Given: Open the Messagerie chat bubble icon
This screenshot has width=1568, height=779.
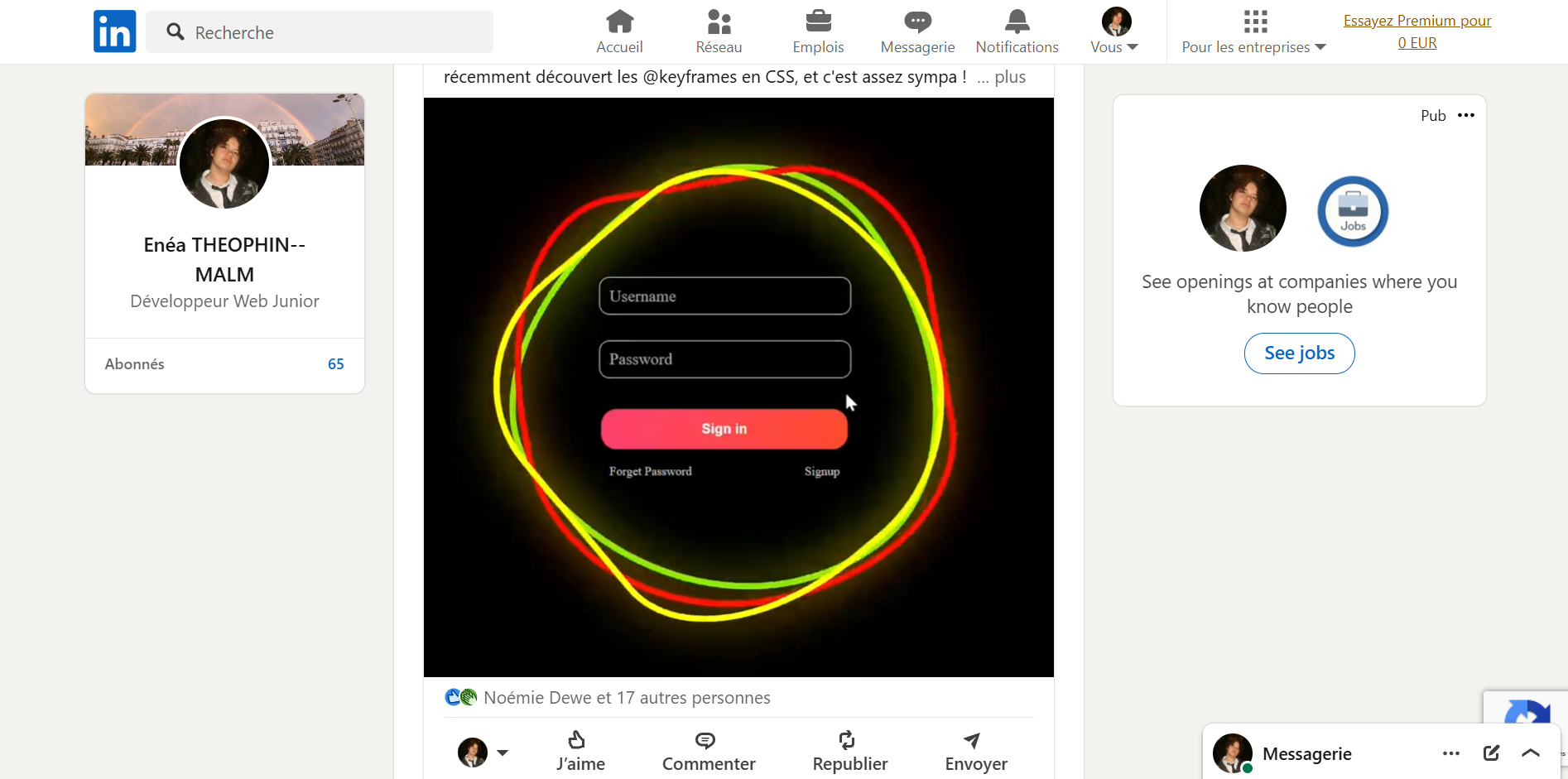Looking at the screenshot, I should (917, 21).
